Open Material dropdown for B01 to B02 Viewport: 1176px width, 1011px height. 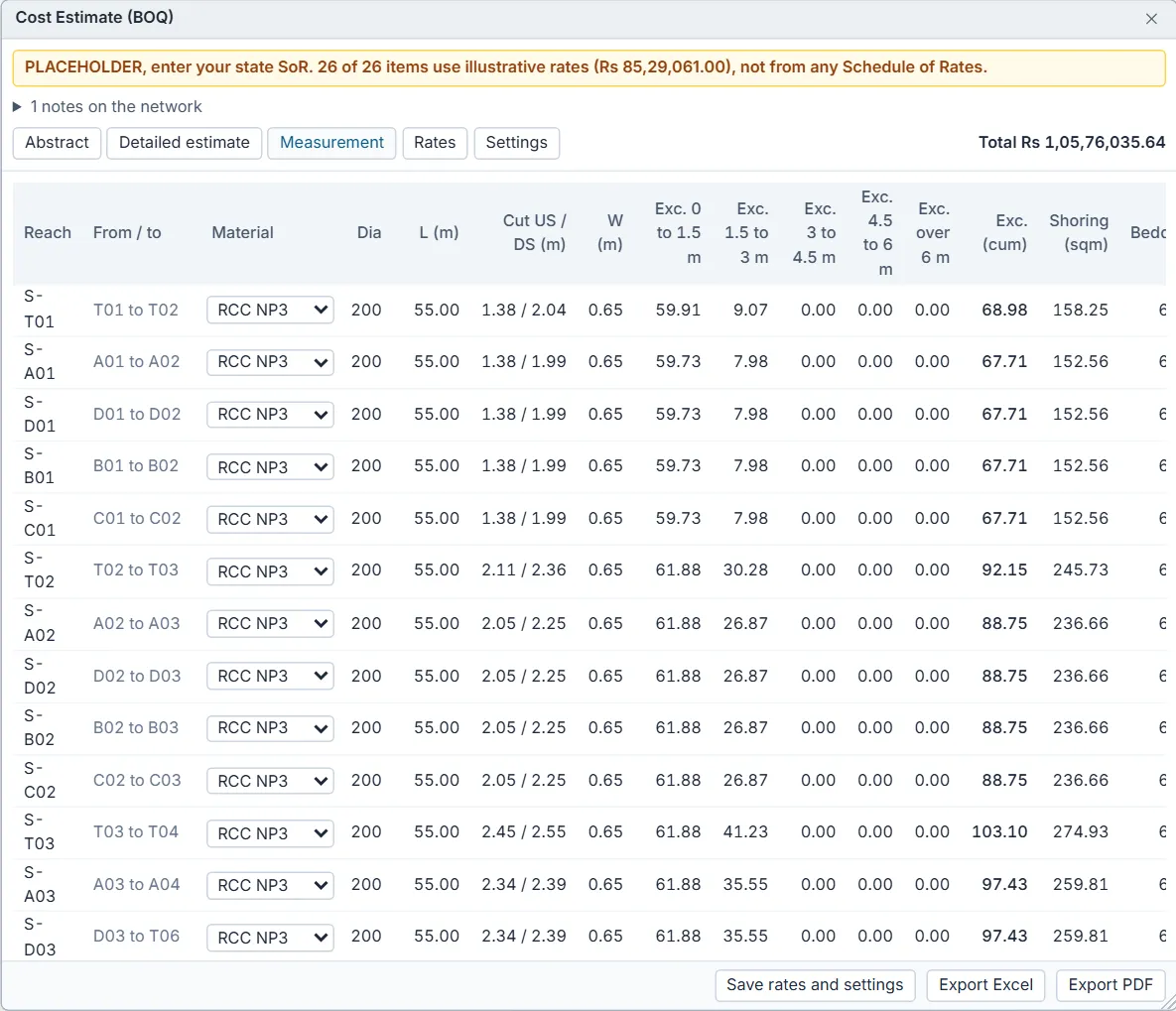(270, 466)
